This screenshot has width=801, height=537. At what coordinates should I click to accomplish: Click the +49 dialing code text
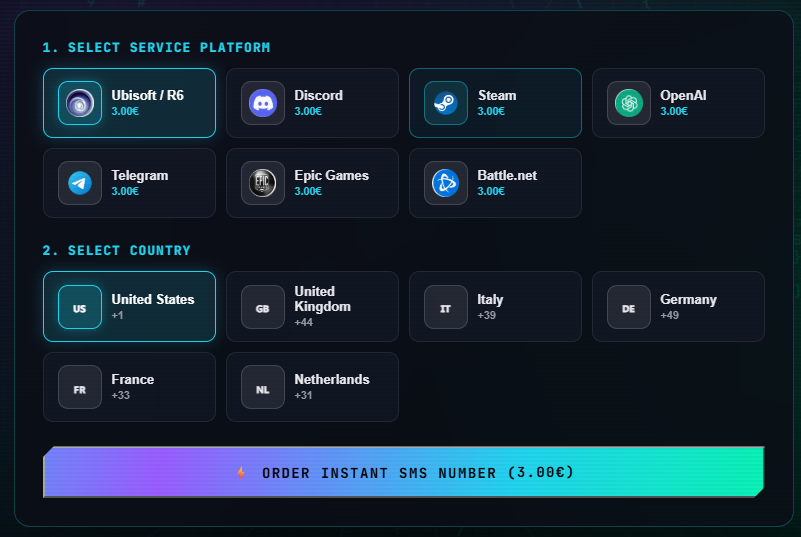click(669, 315)
